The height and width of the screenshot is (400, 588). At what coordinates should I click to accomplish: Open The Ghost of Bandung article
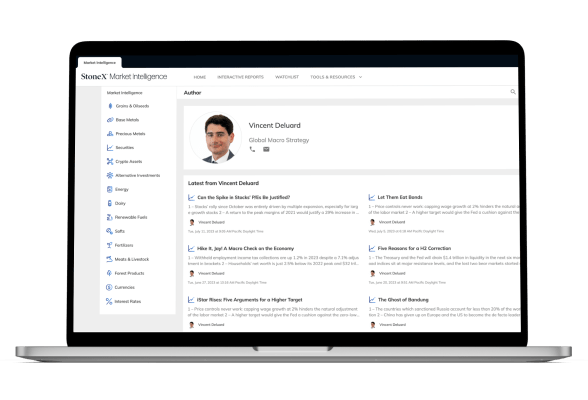tap(403, 300)
